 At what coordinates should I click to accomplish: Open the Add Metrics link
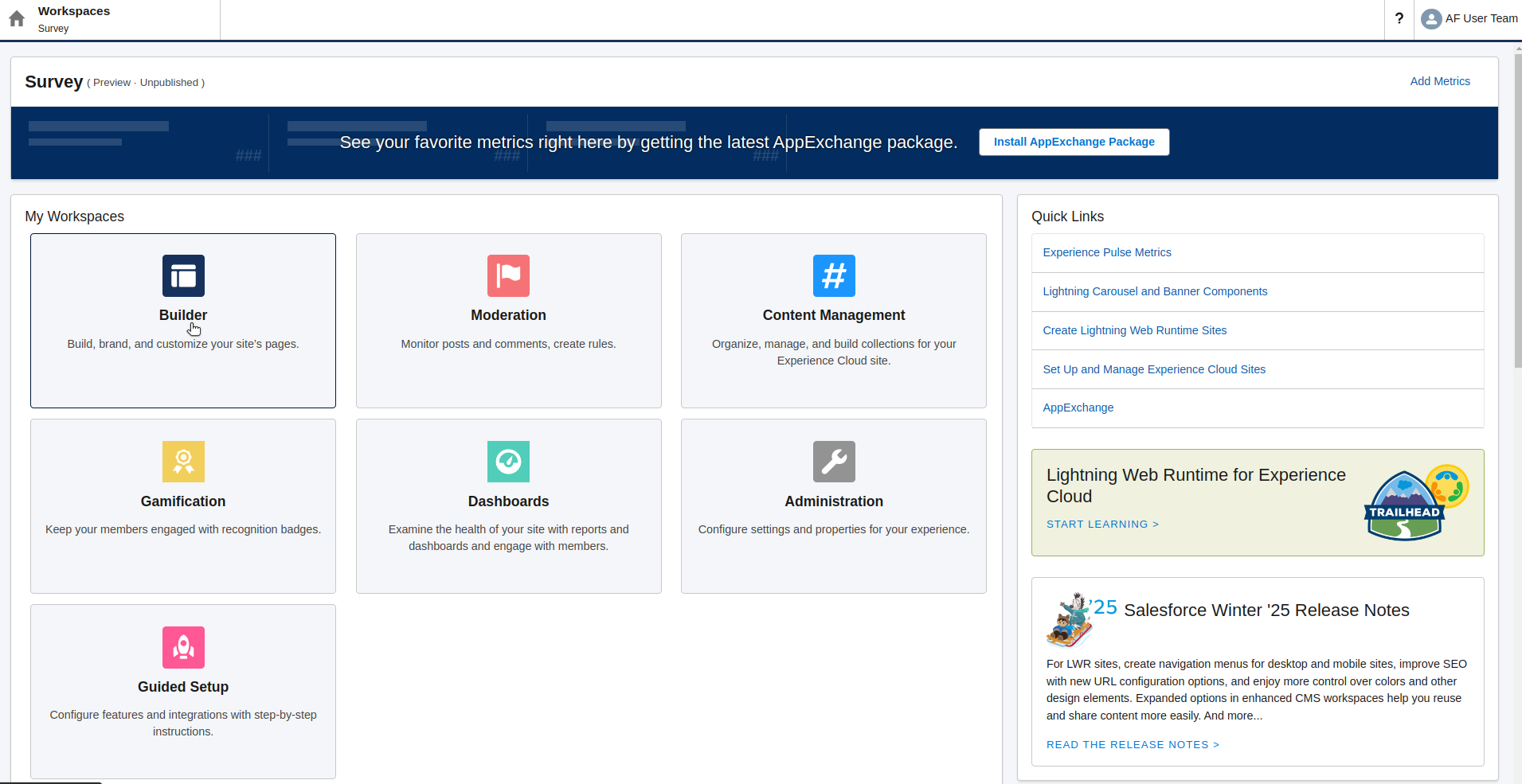(1439, 80)
